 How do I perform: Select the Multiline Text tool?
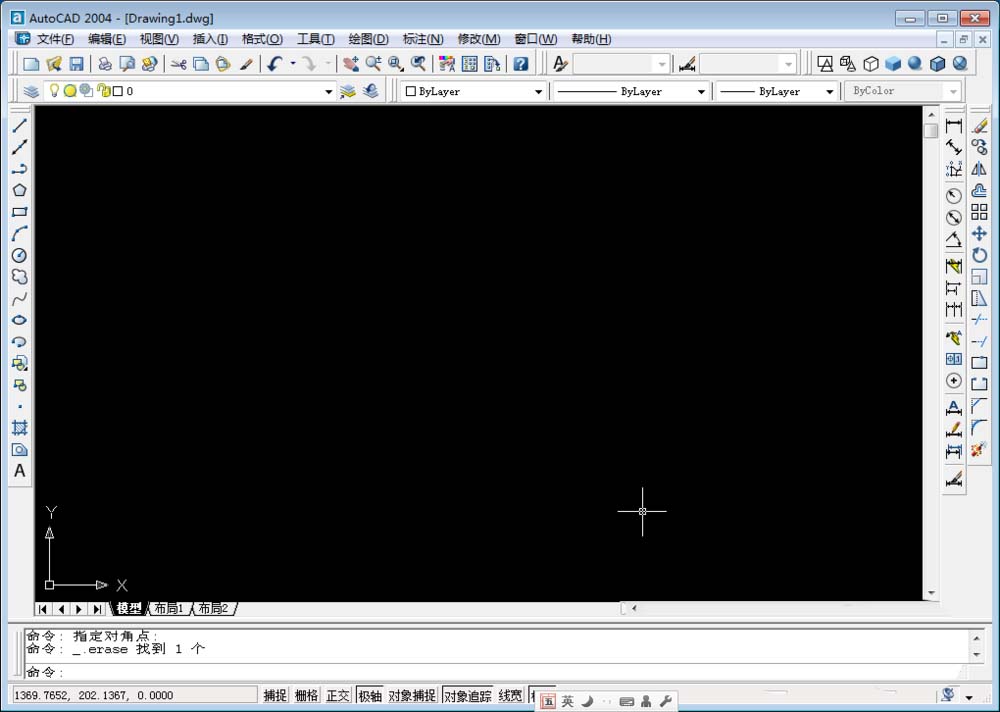pos(20,471)
